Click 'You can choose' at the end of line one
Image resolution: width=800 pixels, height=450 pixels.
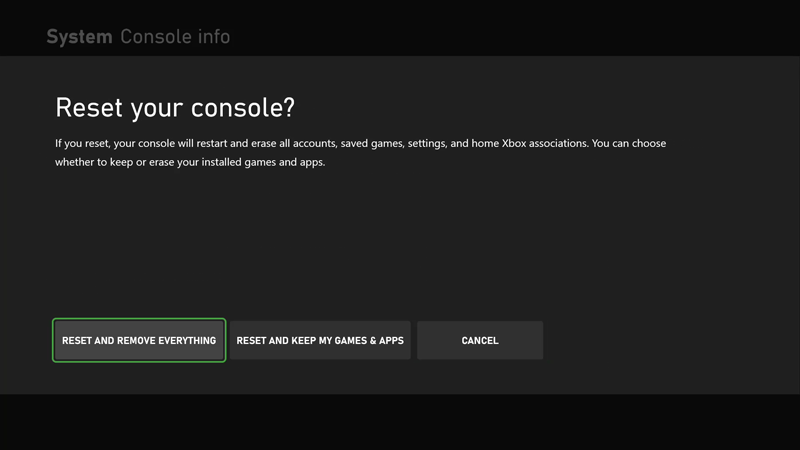click(x=629, y=144)
